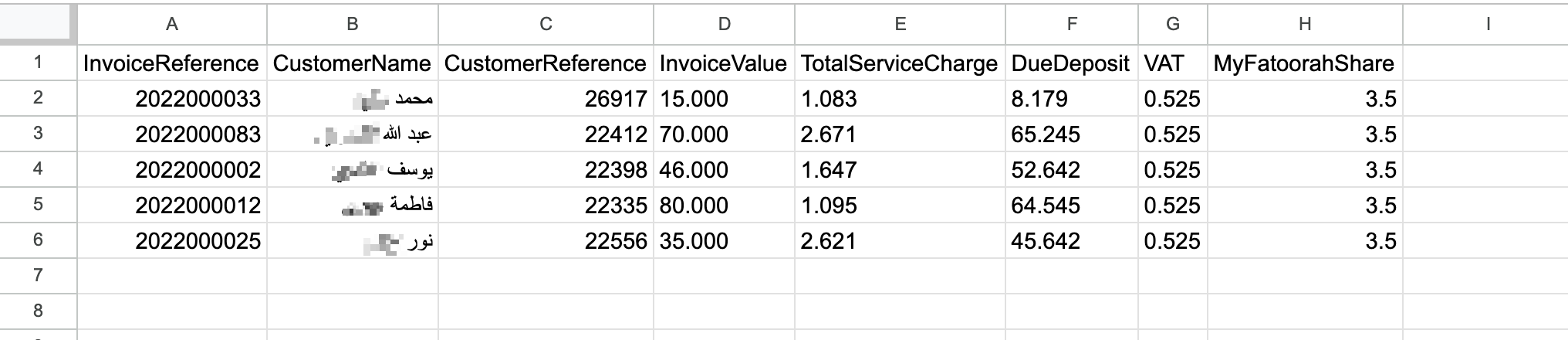Click the DueDeposit header cell

pyautogui.click(x=1072, y=63)
